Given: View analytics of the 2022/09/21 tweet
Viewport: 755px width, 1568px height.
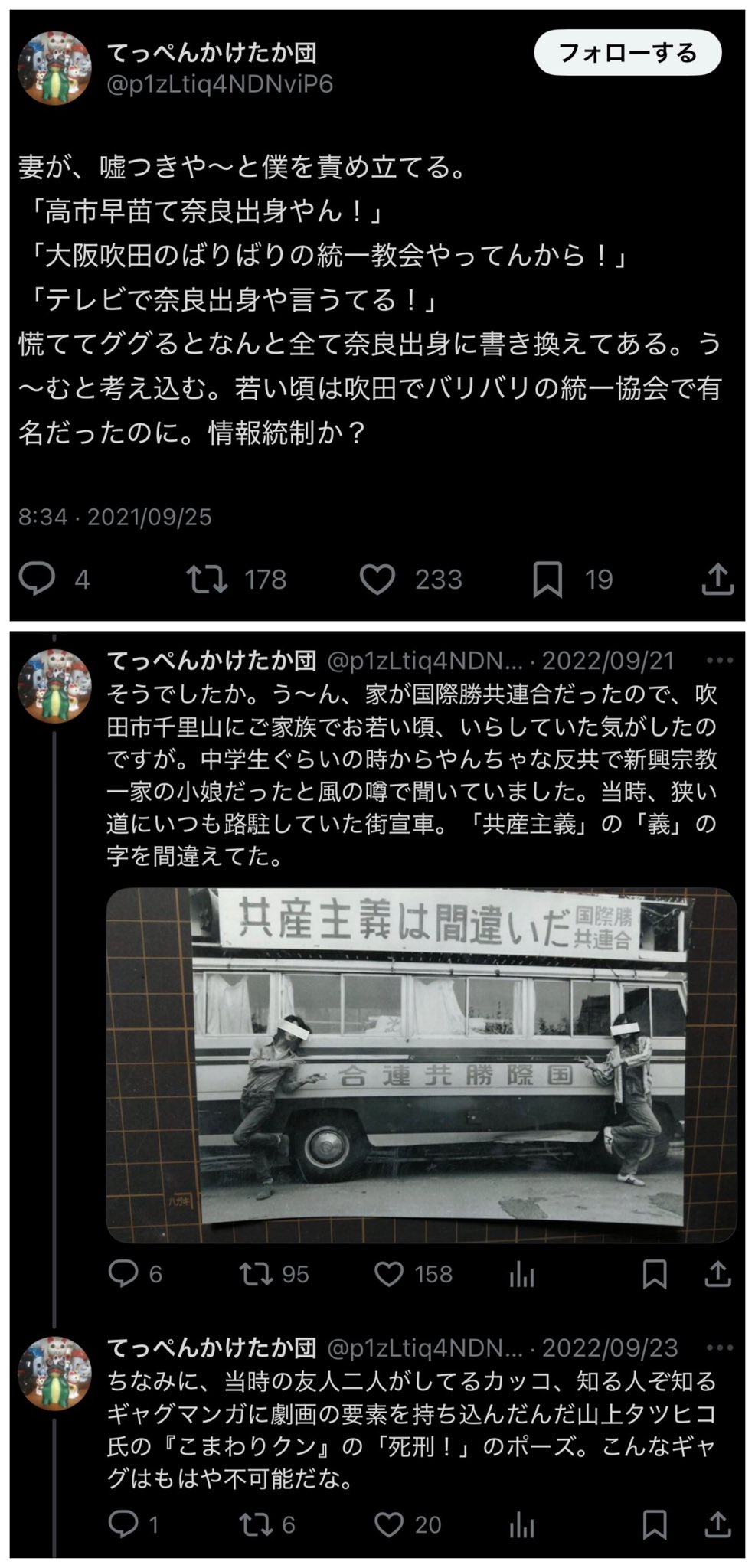Looking at the screenshot, I should [x=521, y=1274].
